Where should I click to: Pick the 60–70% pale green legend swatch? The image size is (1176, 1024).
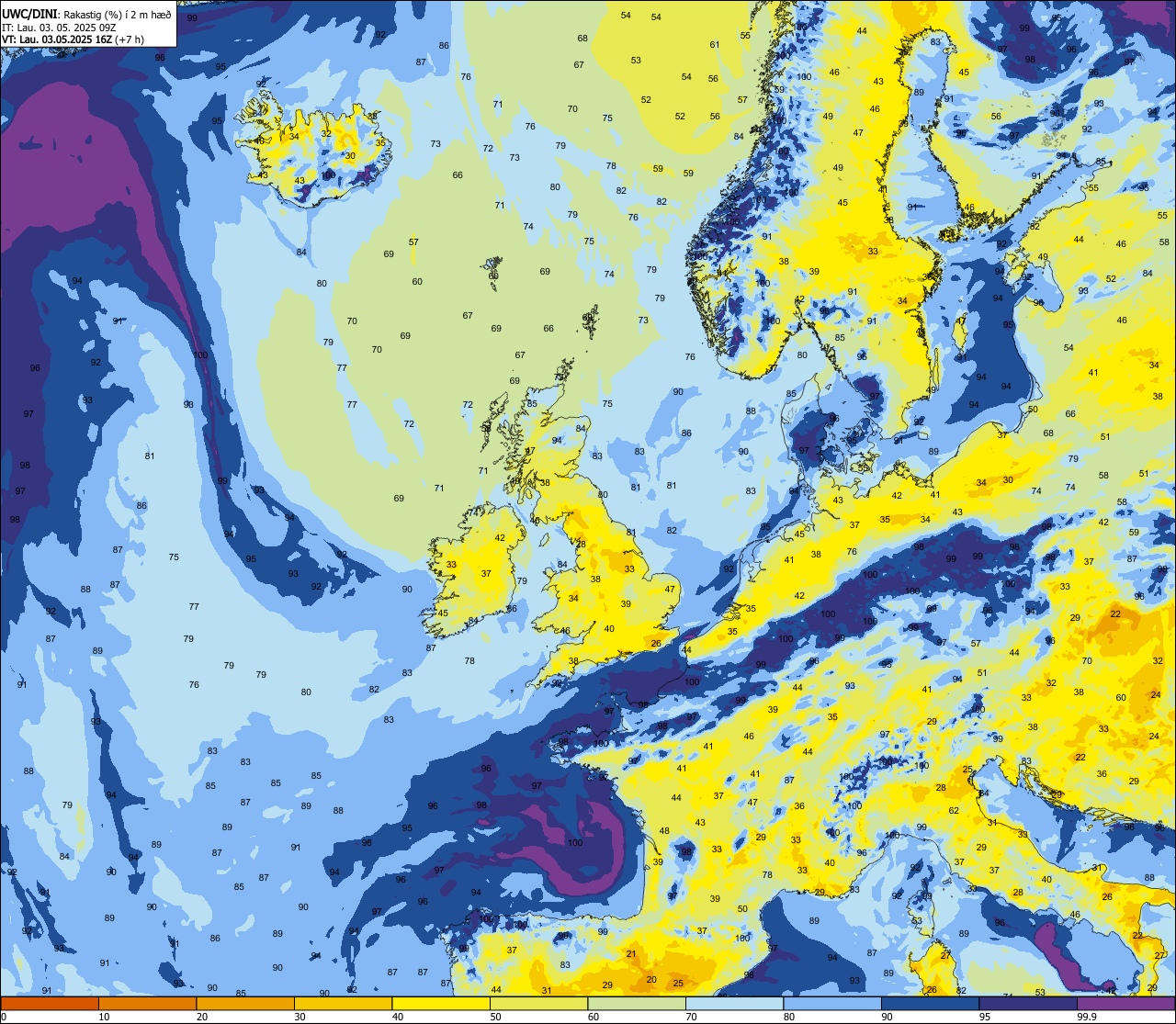637,1003
